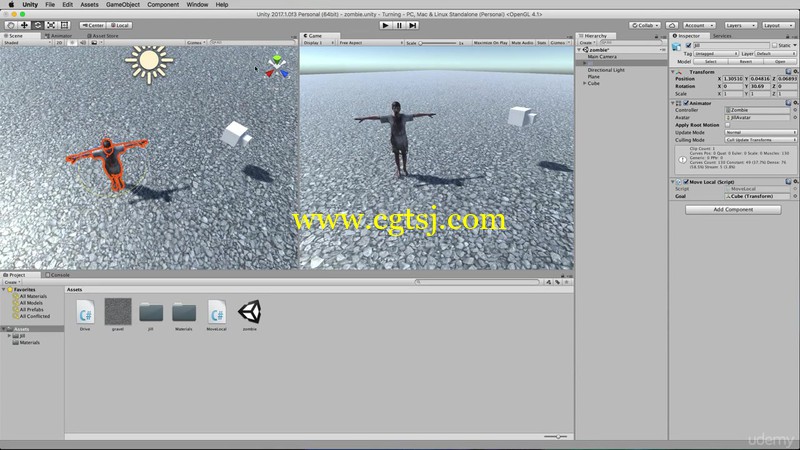The width and height of the screenshot is (800, 450).
Task: Open Animator component help book icon
Action: (x=789, y=103)
